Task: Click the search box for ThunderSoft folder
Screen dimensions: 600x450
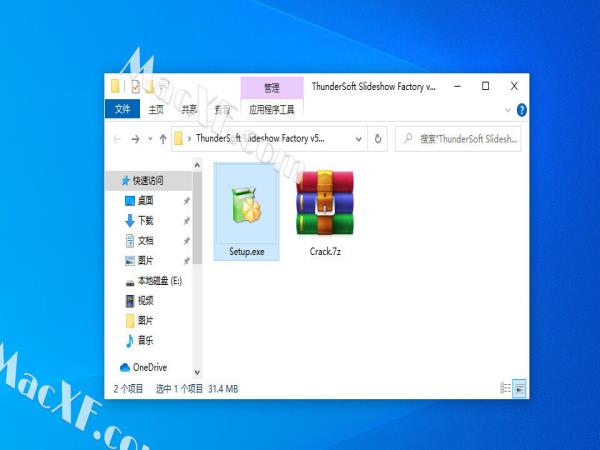Action: tap(458, 139)
